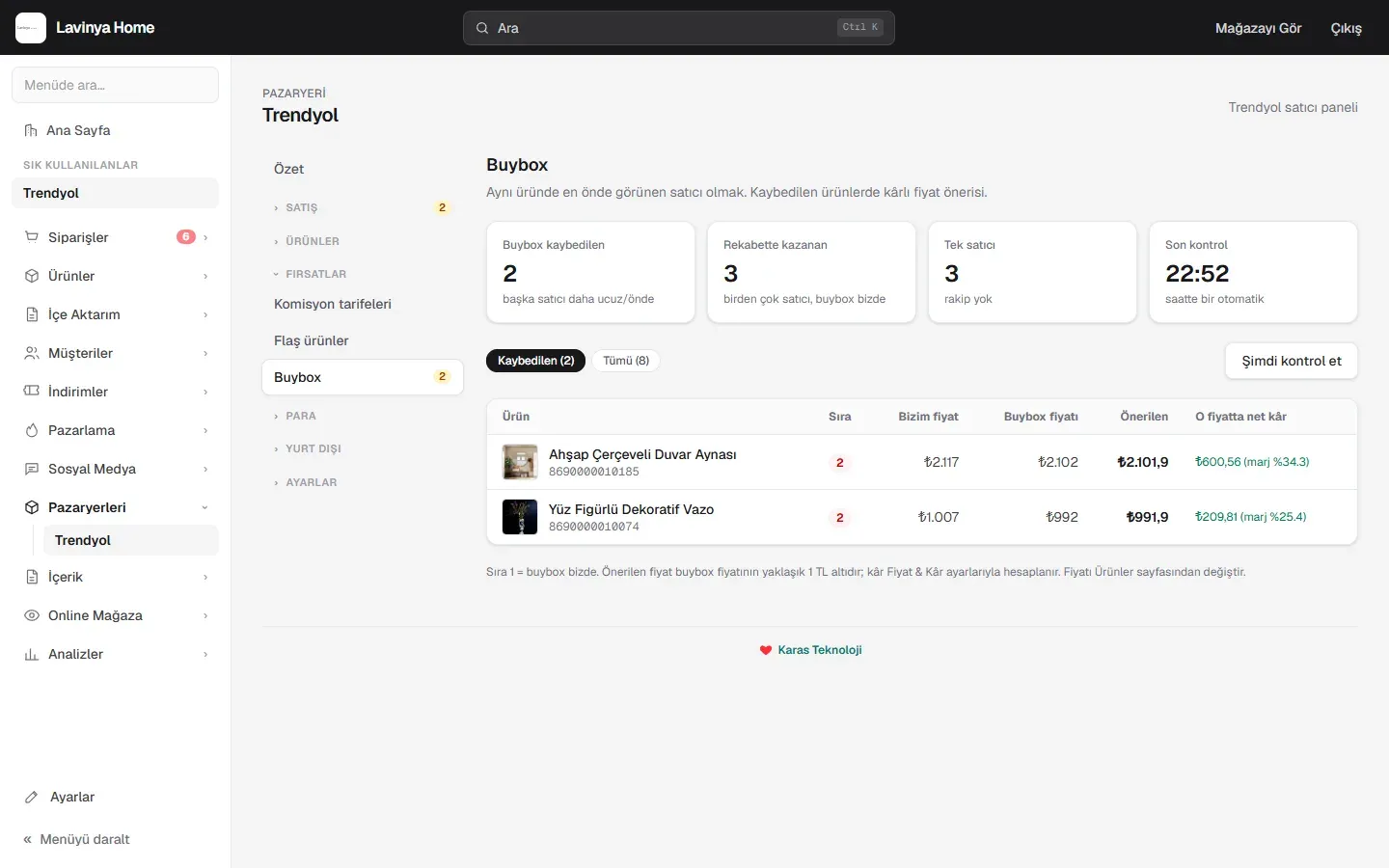The height and width of the screenshot is (868, 1389).
Task: Open Mağazayı Gör link
Action: click(1259, 28)
